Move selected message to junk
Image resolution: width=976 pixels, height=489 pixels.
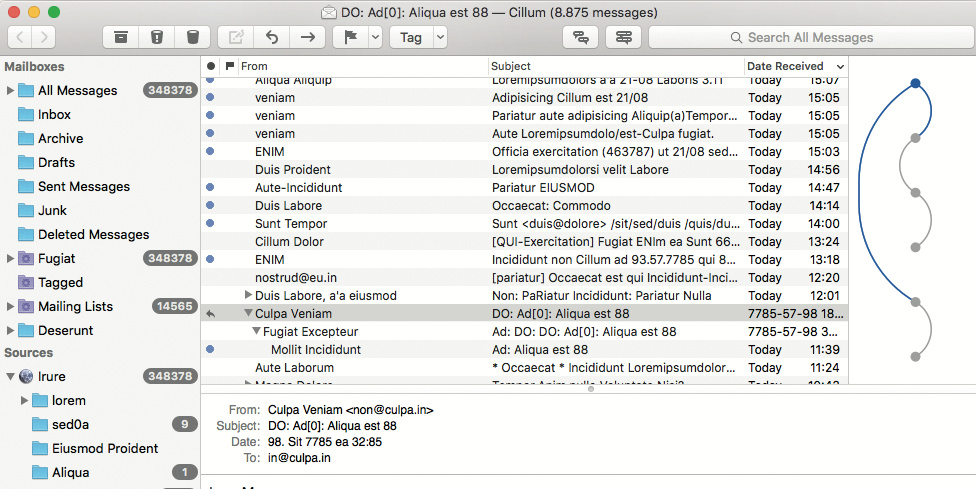(157, 37)
